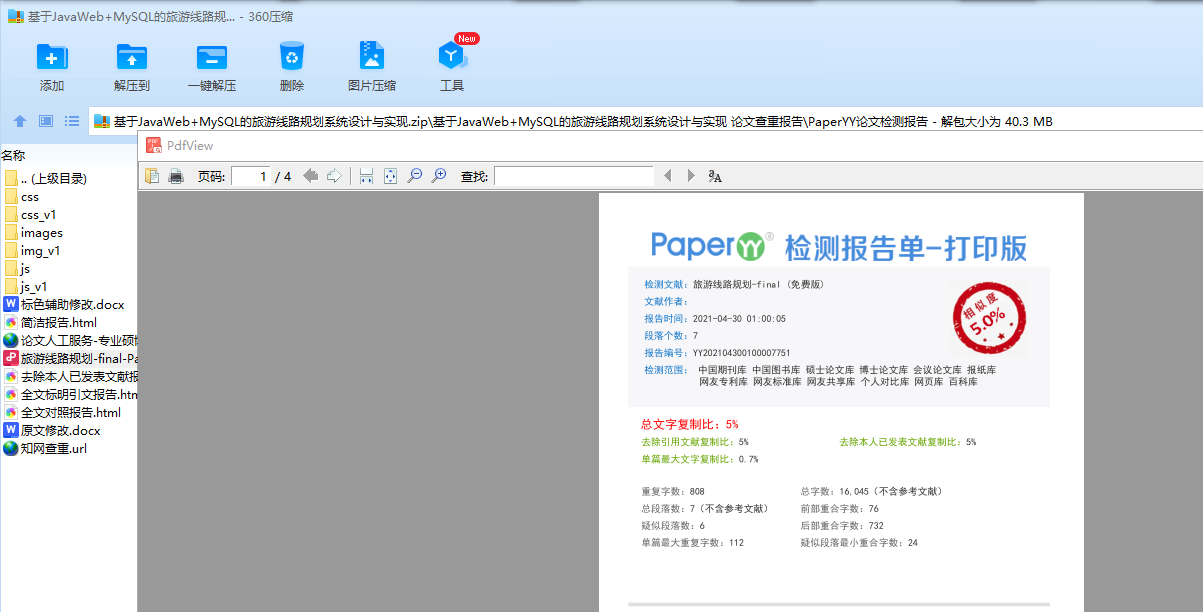Click the PdfView print icon
Viewport: 1203px width, 612px height.
click(x=176, y=176)
